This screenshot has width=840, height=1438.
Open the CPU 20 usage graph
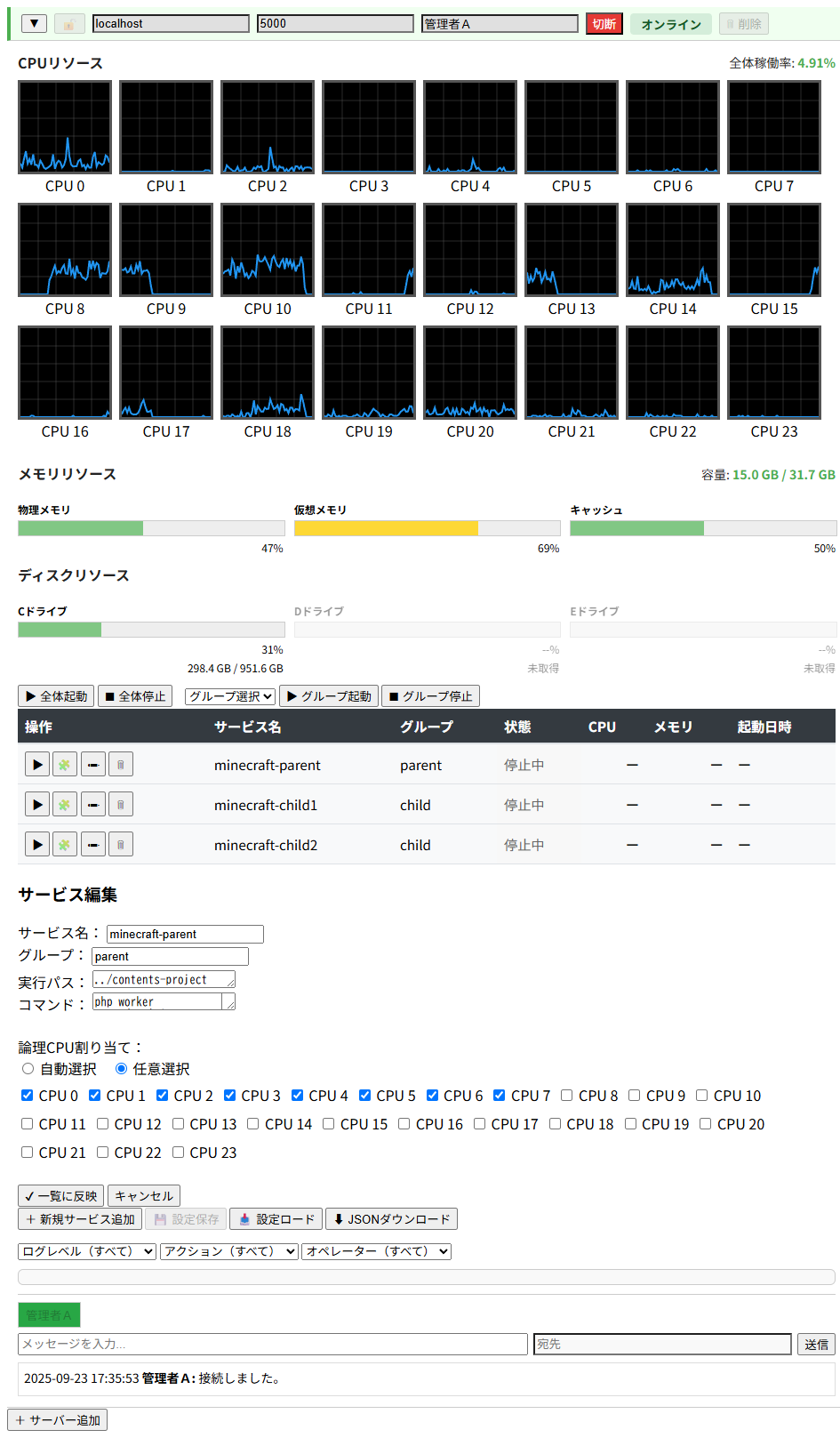pos(470,373)
